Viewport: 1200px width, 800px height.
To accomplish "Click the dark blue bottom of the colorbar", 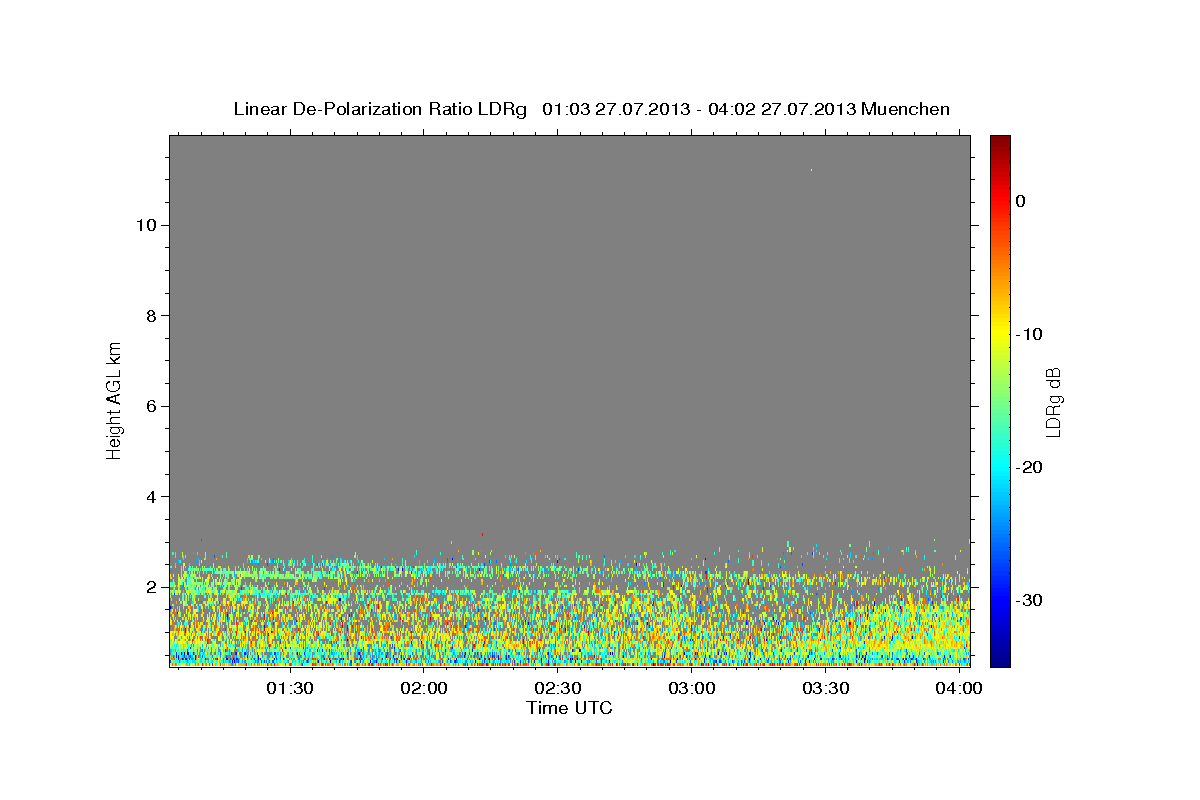I will (x=1000, y=658).
